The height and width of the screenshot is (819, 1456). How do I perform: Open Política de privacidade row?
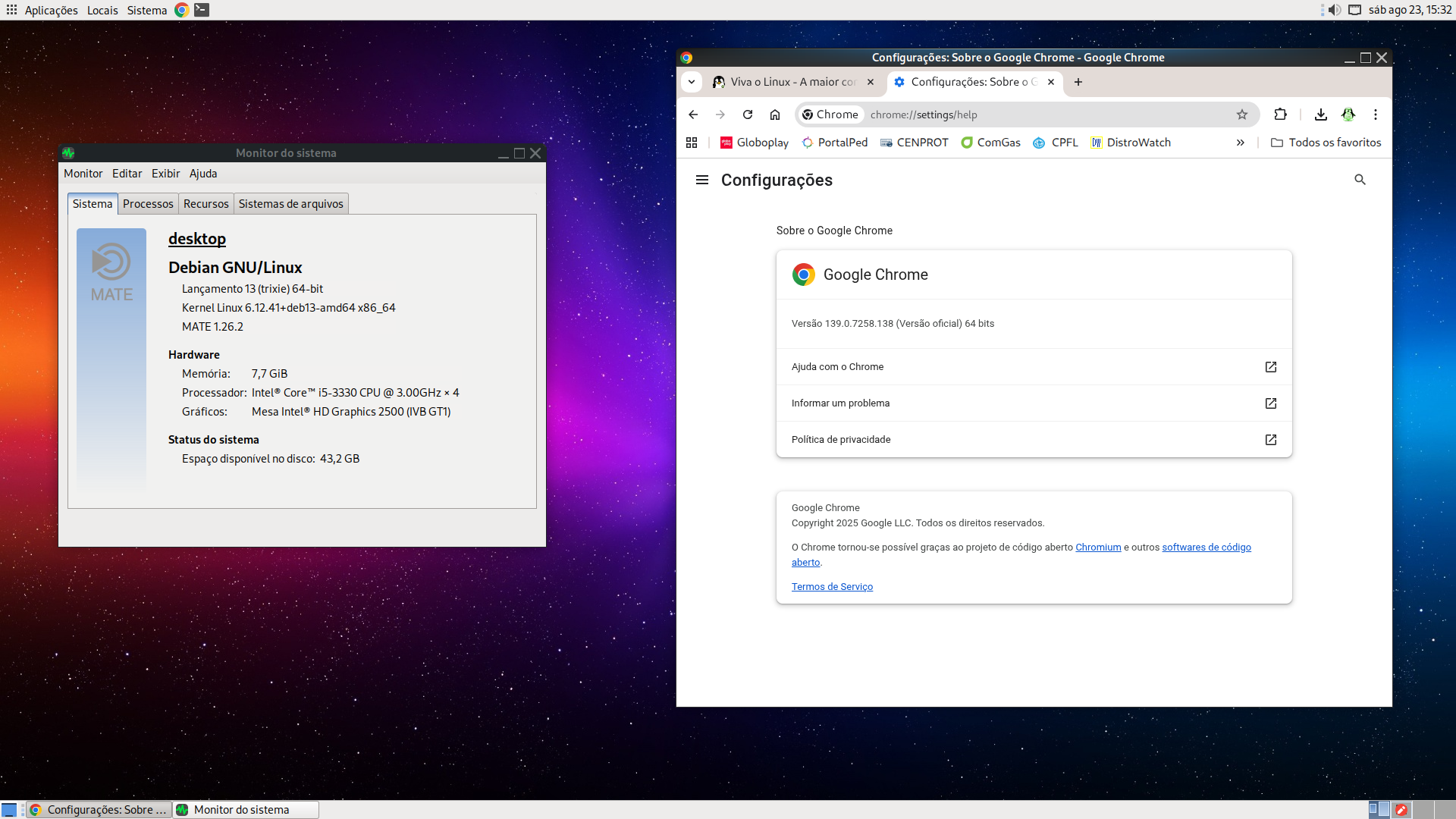(x=1034, y=440)
